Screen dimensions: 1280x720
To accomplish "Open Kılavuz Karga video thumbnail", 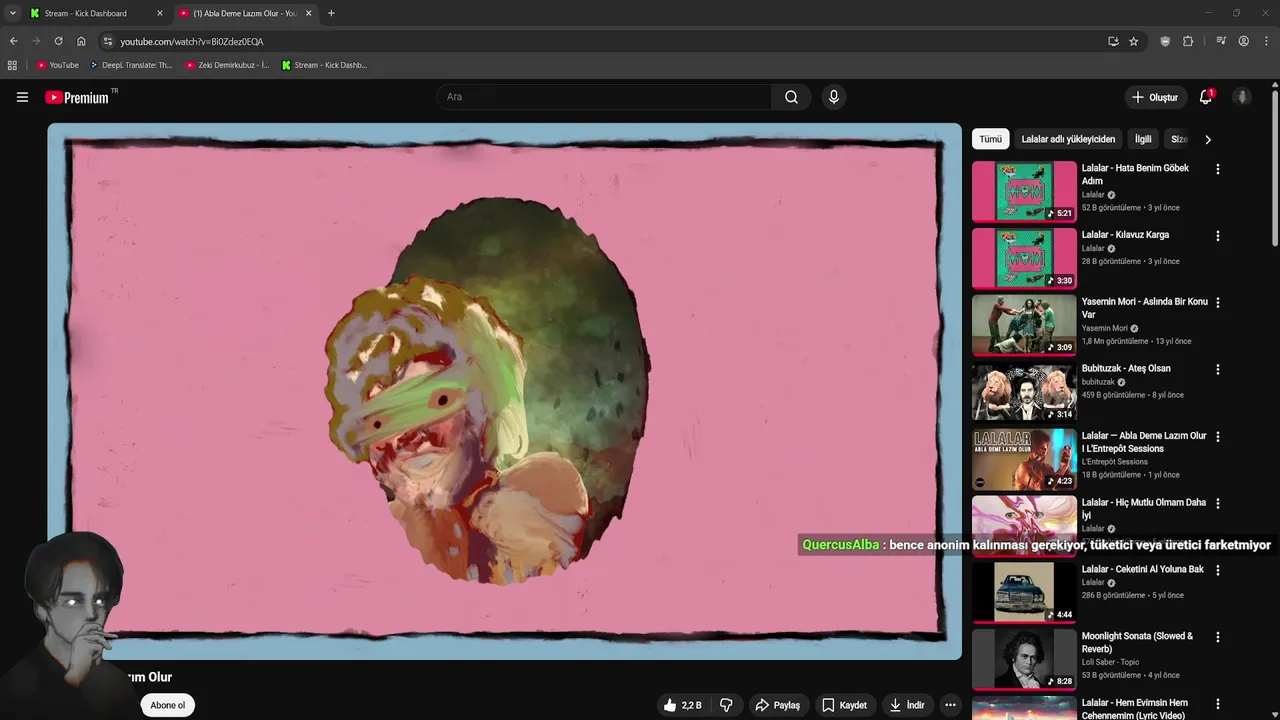I will pos(1024,258).
